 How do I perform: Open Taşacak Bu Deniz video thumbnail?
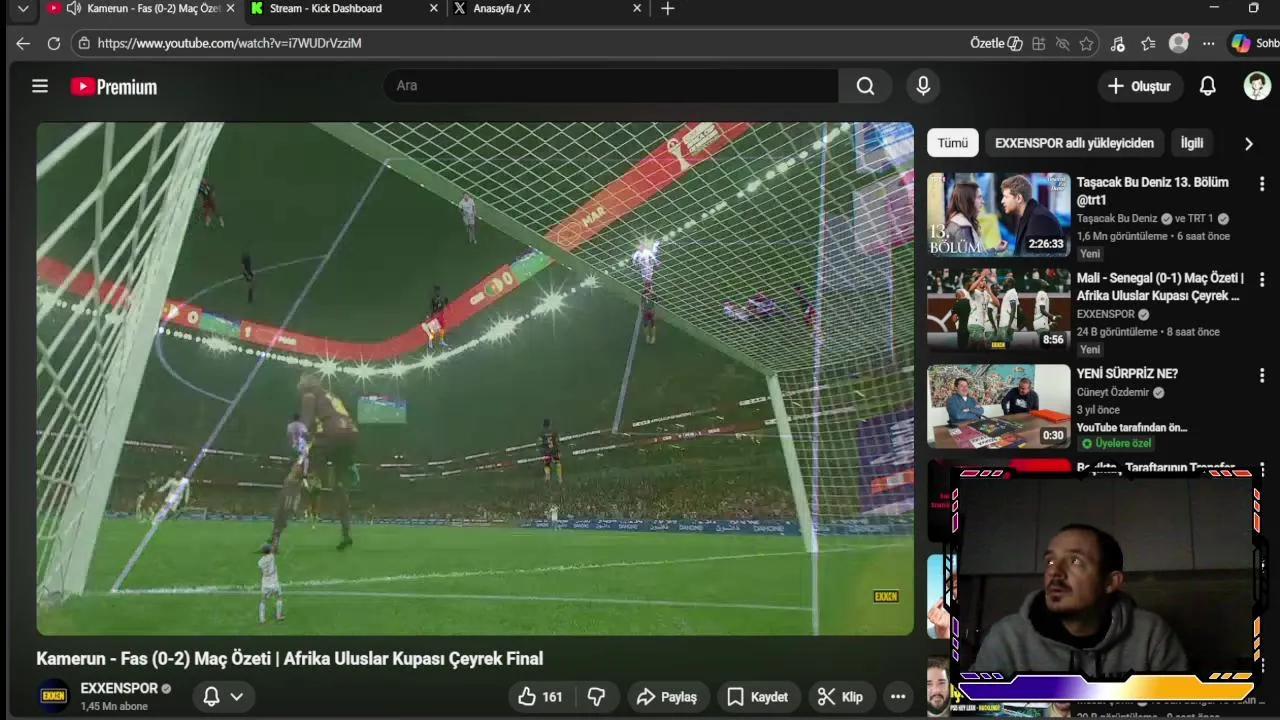pos(998,215)
